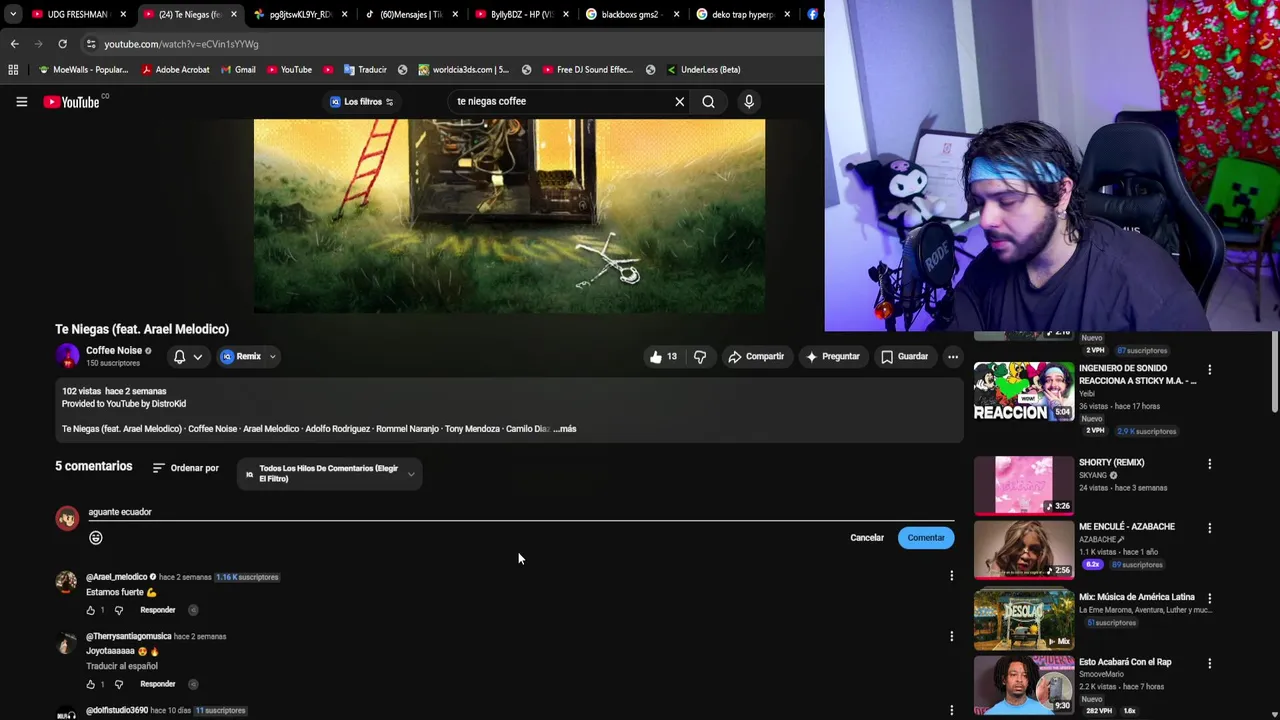Open @Arael_melodico commenter profile
The image size is (1280, 720).
[116, 577]
